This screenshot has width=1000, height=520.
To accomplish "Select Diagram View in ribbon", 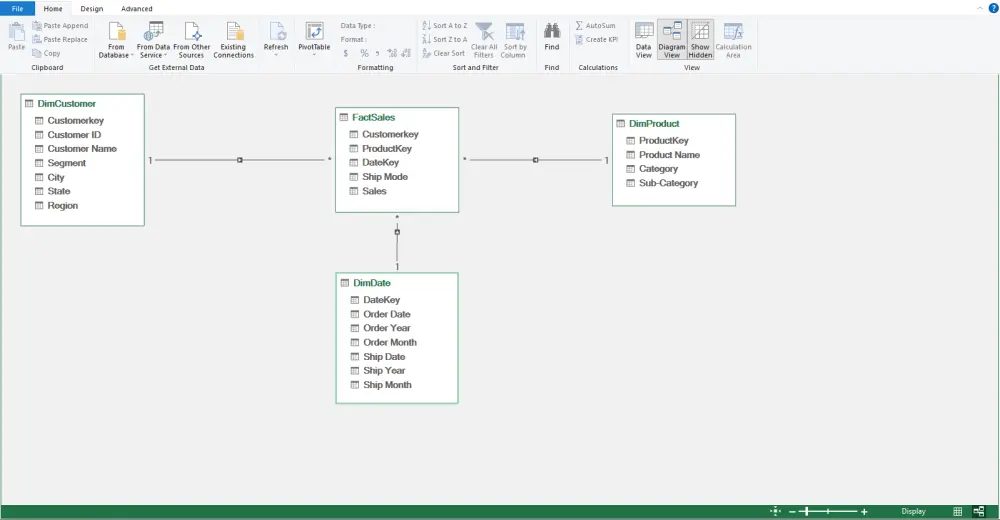I will pyautogui.click(x=672, y=40).
